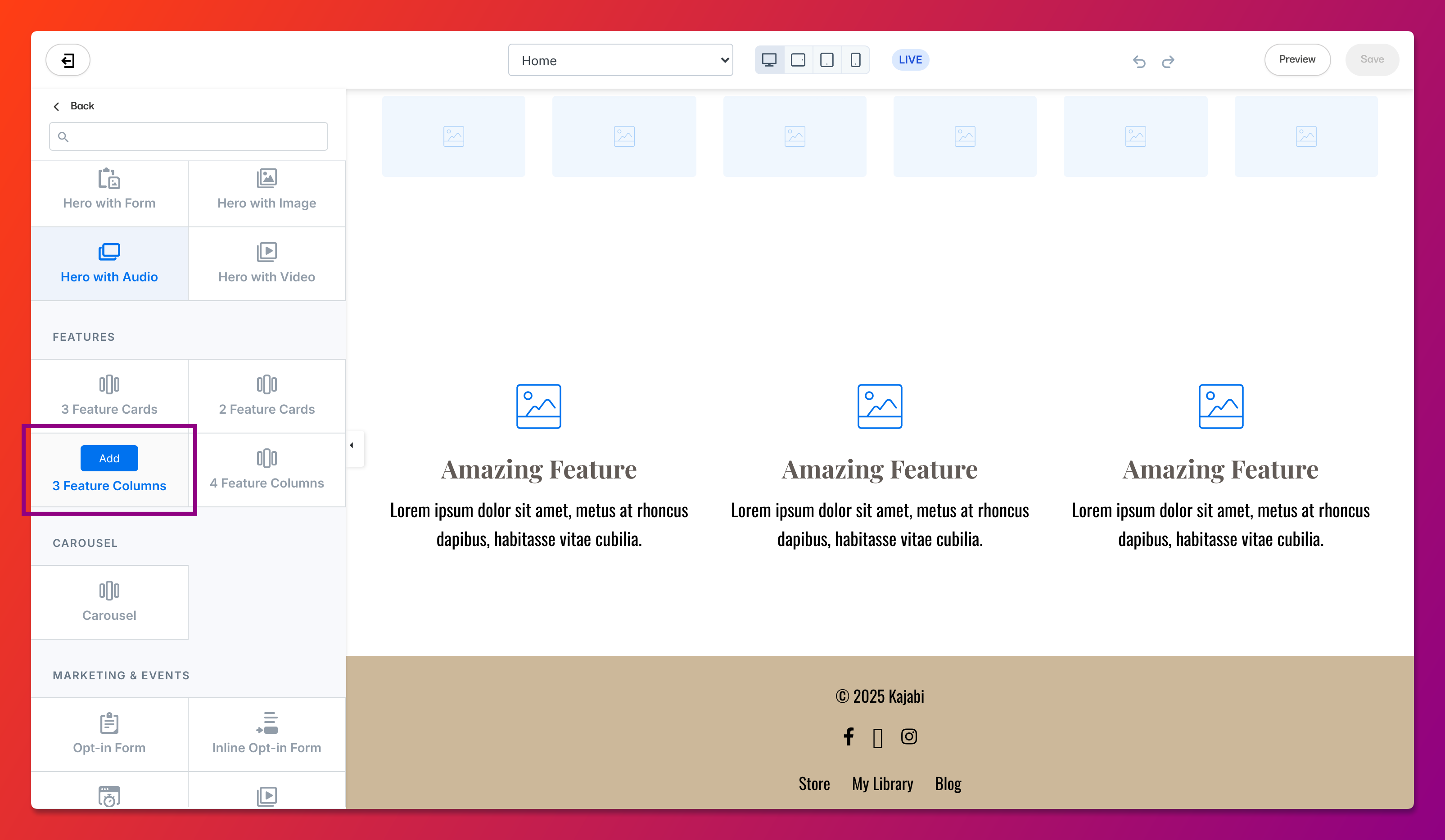This screenshot has width=1445, height=840.
Task: Click the video section icon at sidebar bottom
Action: click(x=266, y=796)
